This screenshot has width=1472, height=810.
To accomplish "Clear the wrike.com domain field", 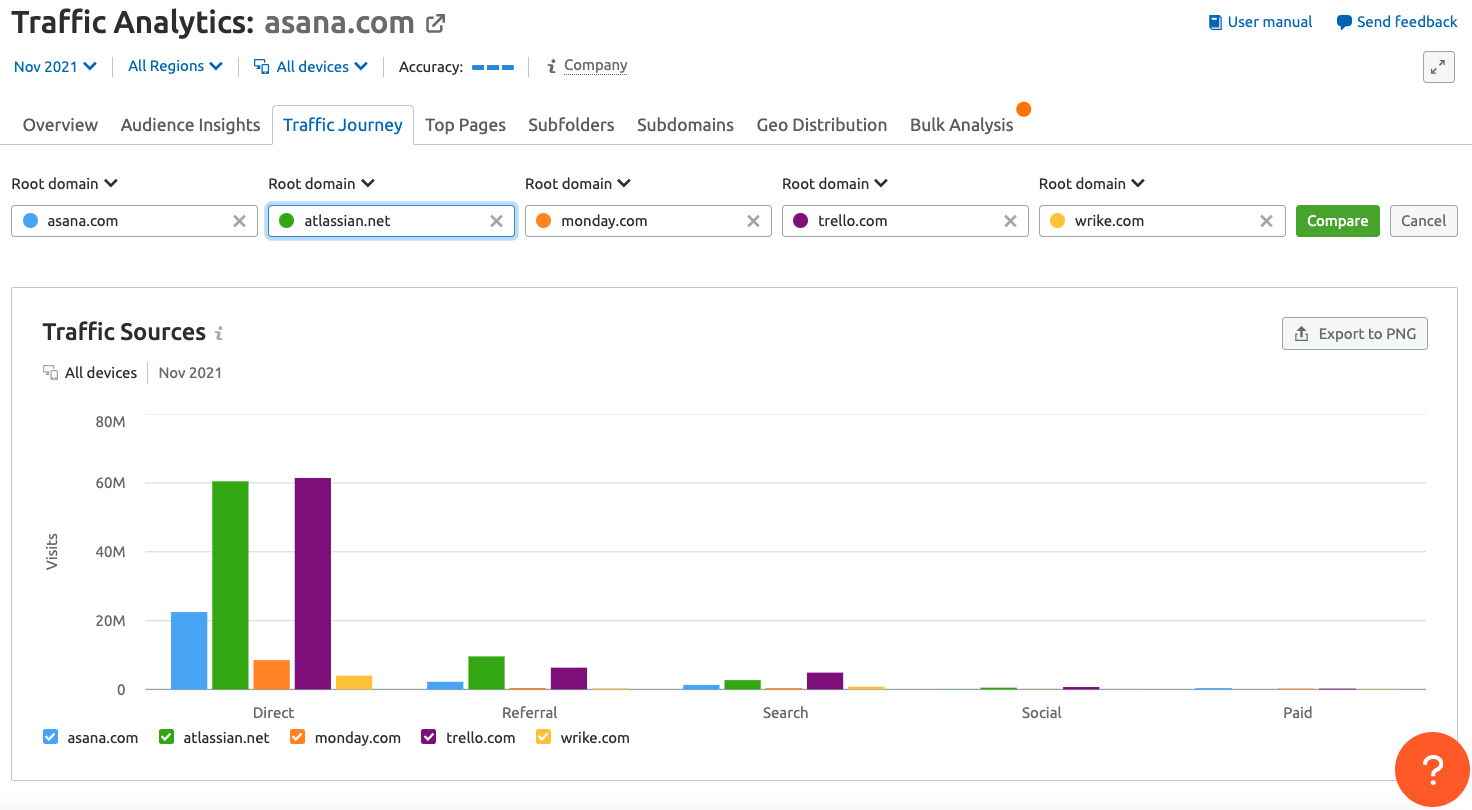I will (x=1266, y=221).
